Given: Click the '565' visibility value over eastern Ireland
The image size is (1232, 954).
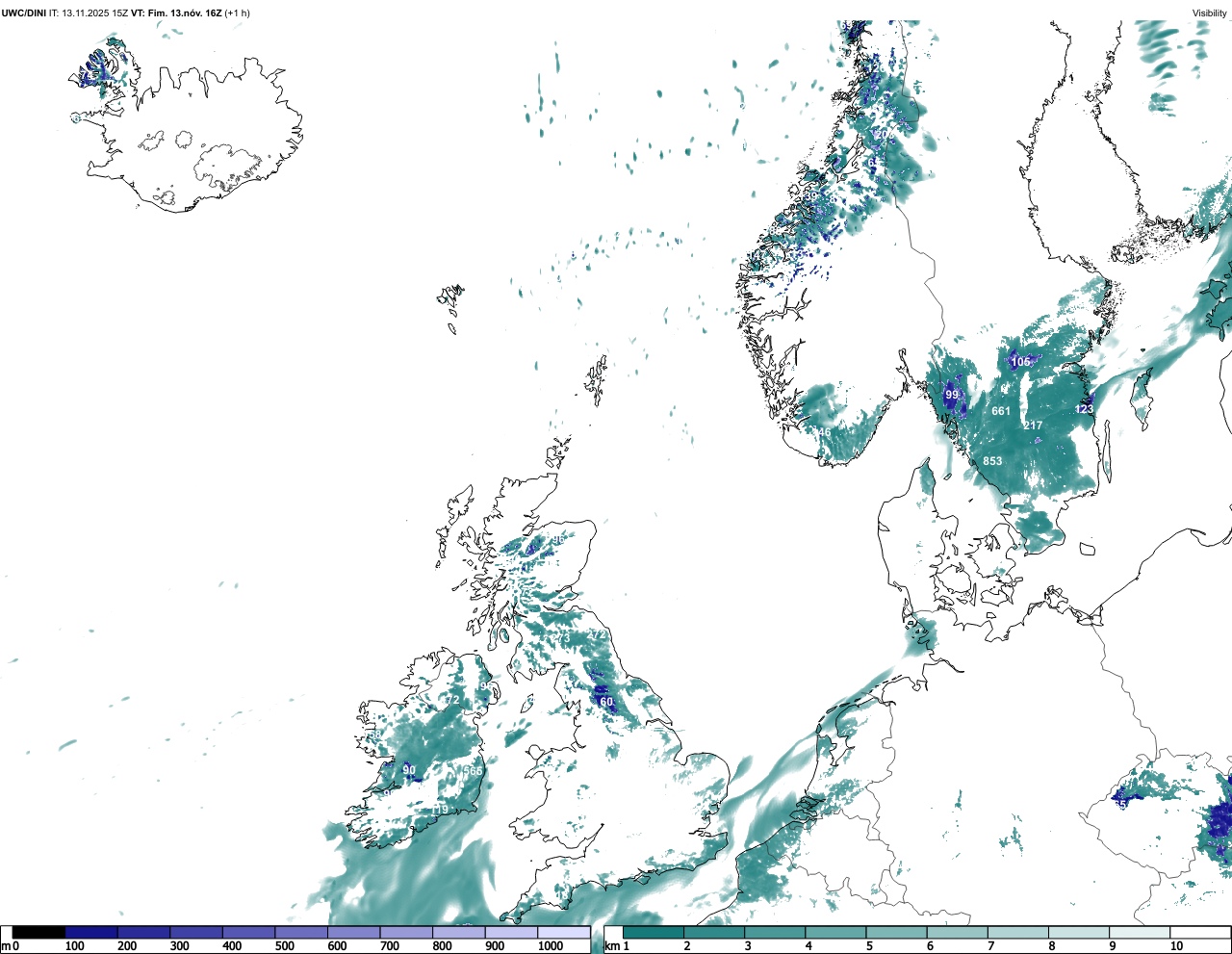Looking at the screenshot, I should [x=473, y=771].
